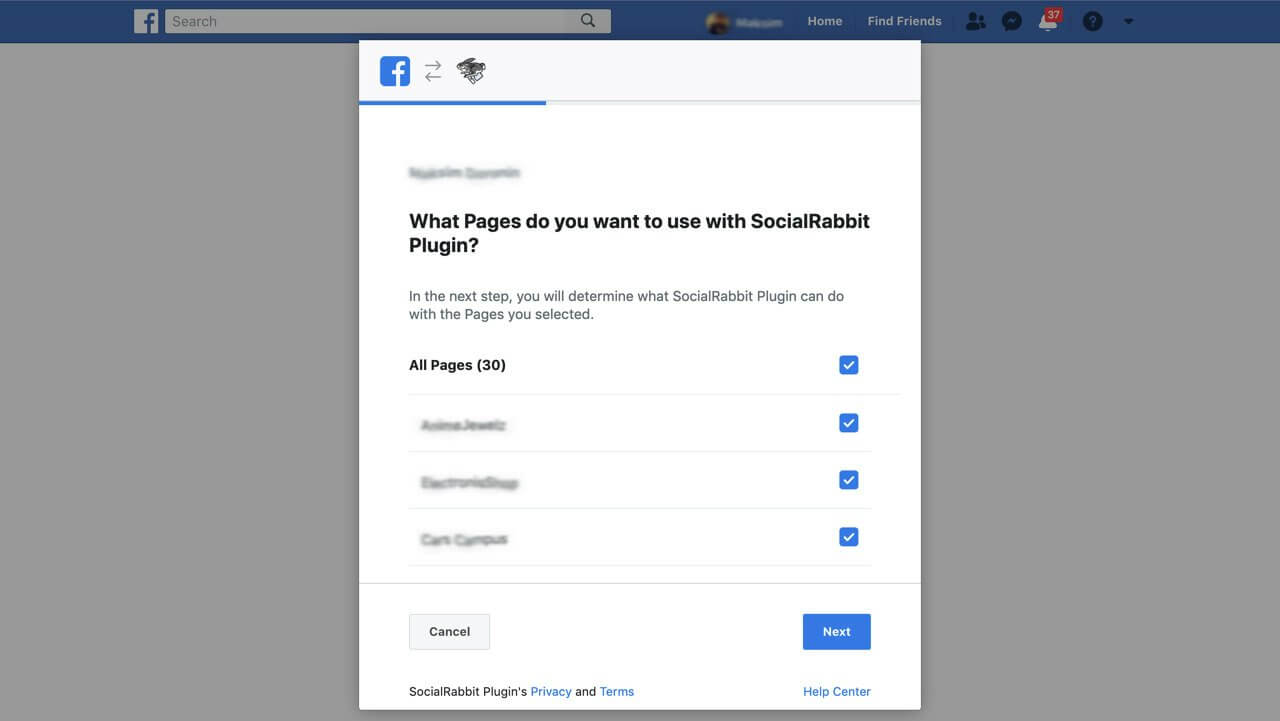Open the help question mark icon
Screen dimensions: 1280x721
pyautogui.click(x=1092, y=21)
